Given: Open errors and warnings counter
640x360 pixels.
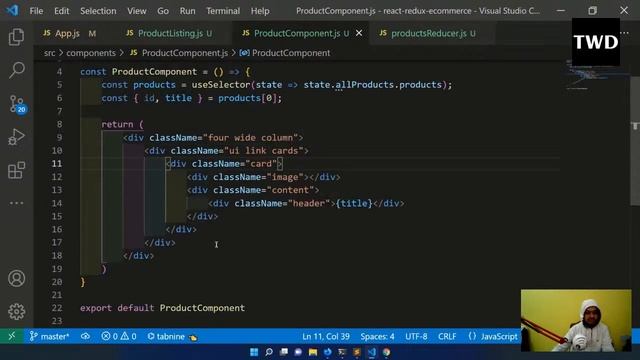Looking at the screenshot, I should (x=119, y=336).
